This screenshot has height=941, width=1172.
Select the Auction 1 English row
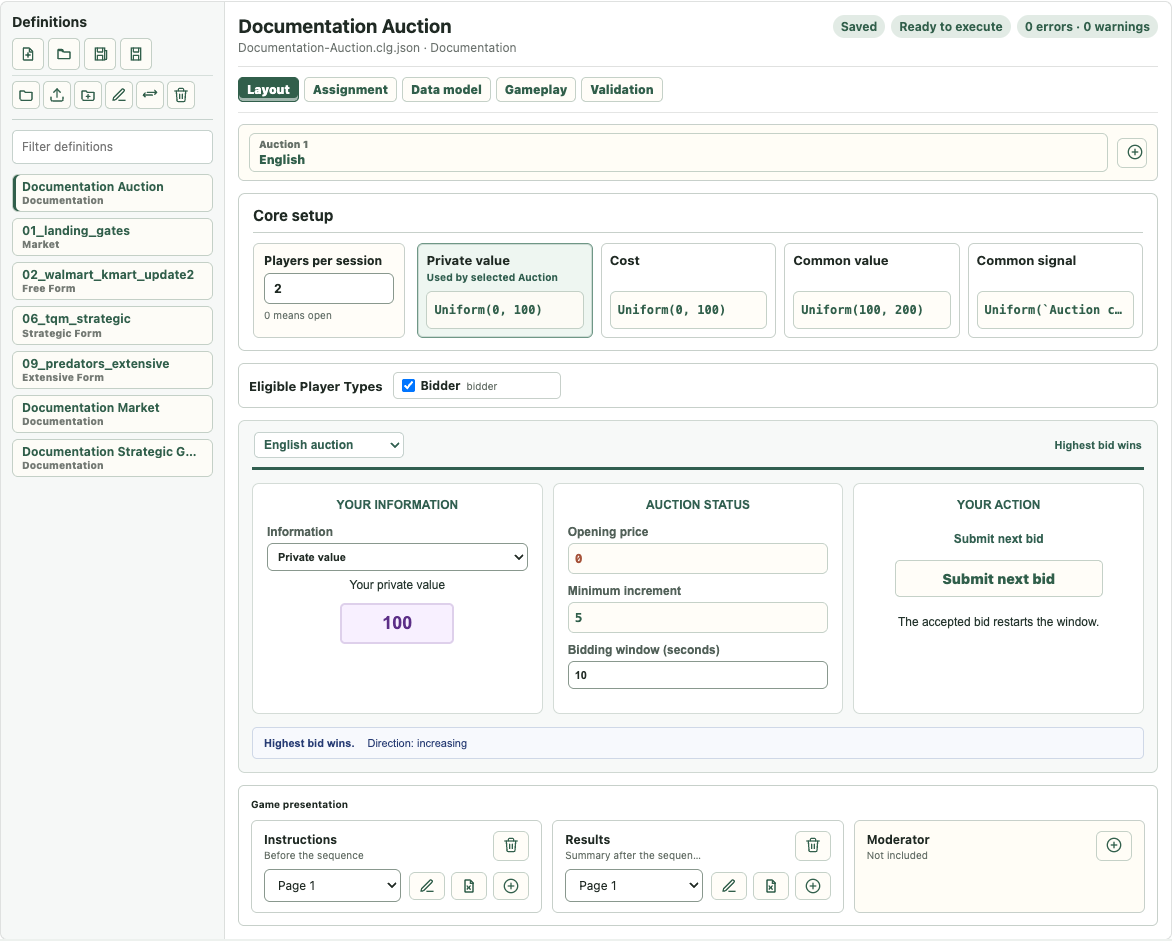coord(678,152)
